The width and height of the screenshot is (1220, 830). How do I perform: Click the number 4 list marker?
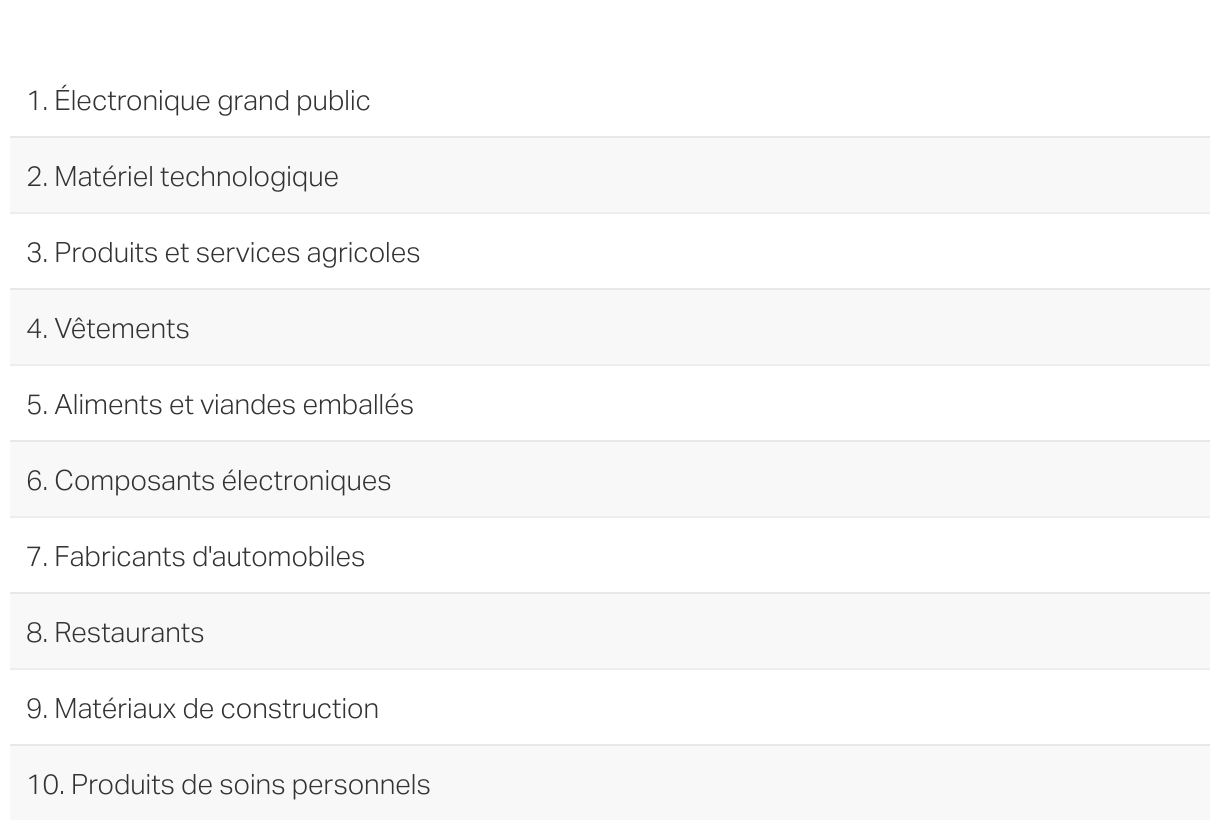coord(37,330)
